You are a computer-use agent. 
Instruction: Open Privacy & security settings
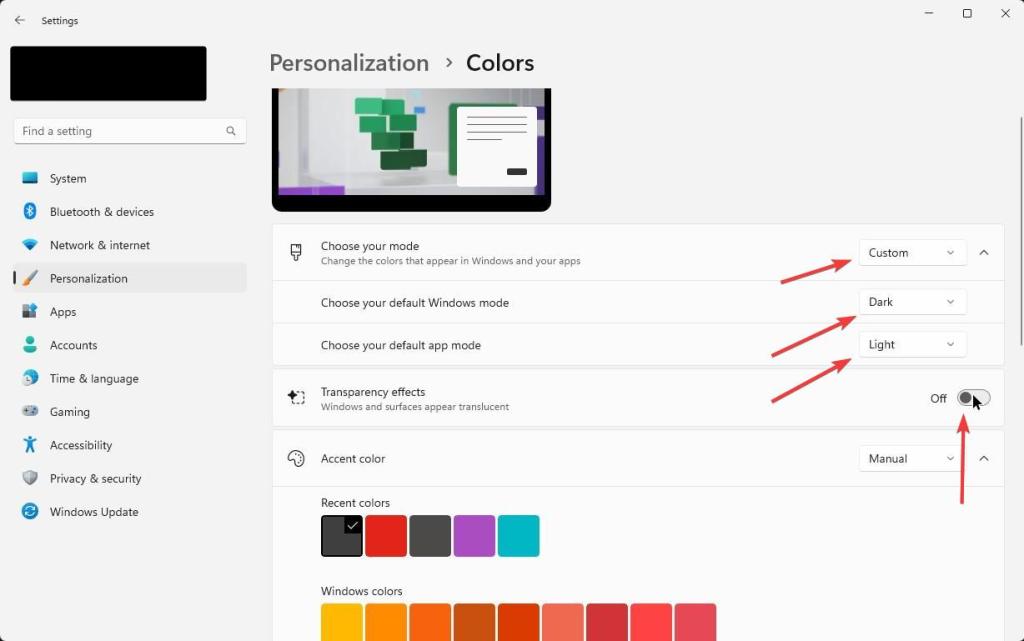130,478
